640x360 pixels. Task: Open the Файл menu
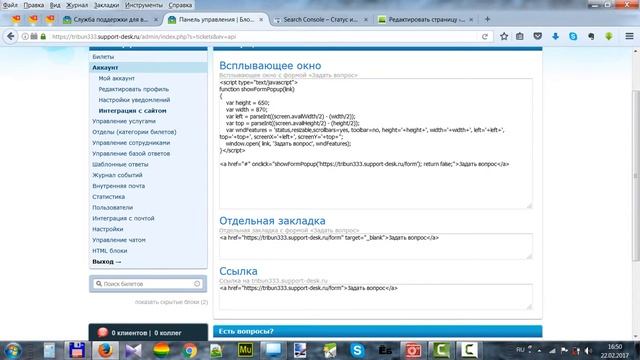[x=10, y=5]
